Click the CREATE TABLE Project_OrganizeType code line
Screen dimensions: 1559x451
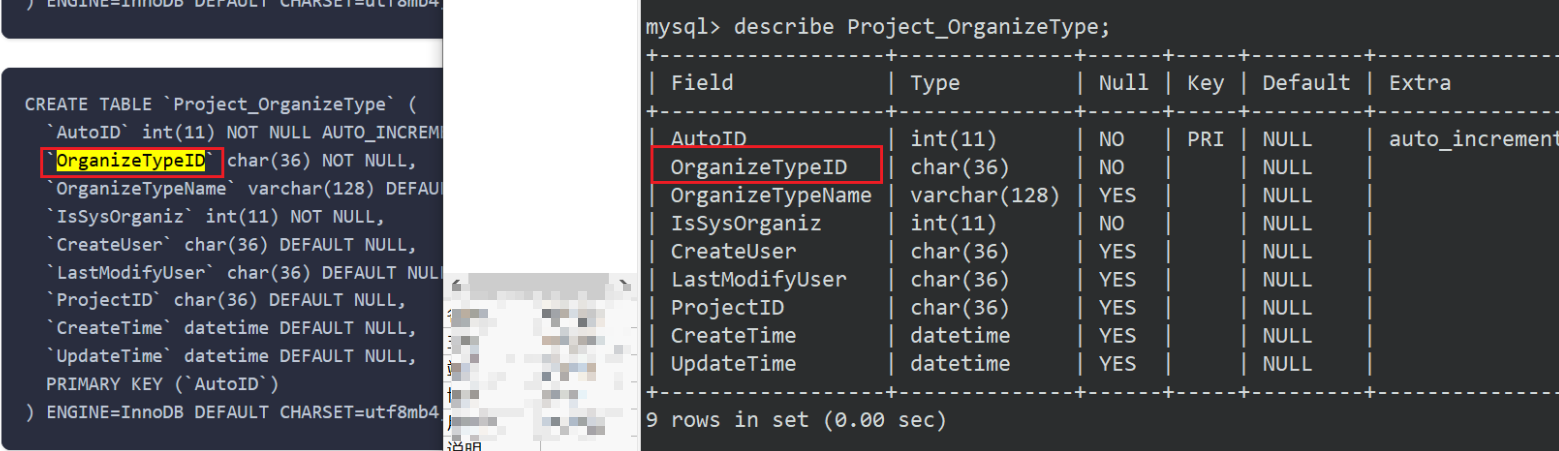coord(220,104)
